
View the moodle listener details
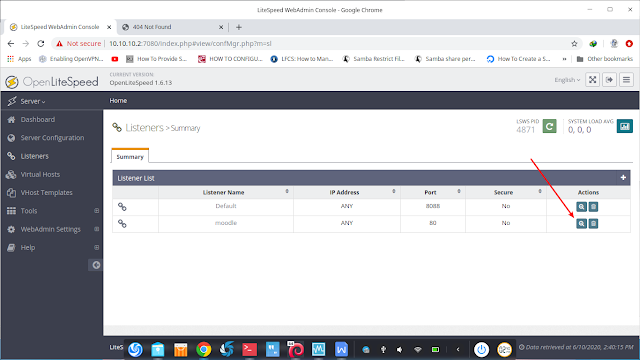(581, 224)
